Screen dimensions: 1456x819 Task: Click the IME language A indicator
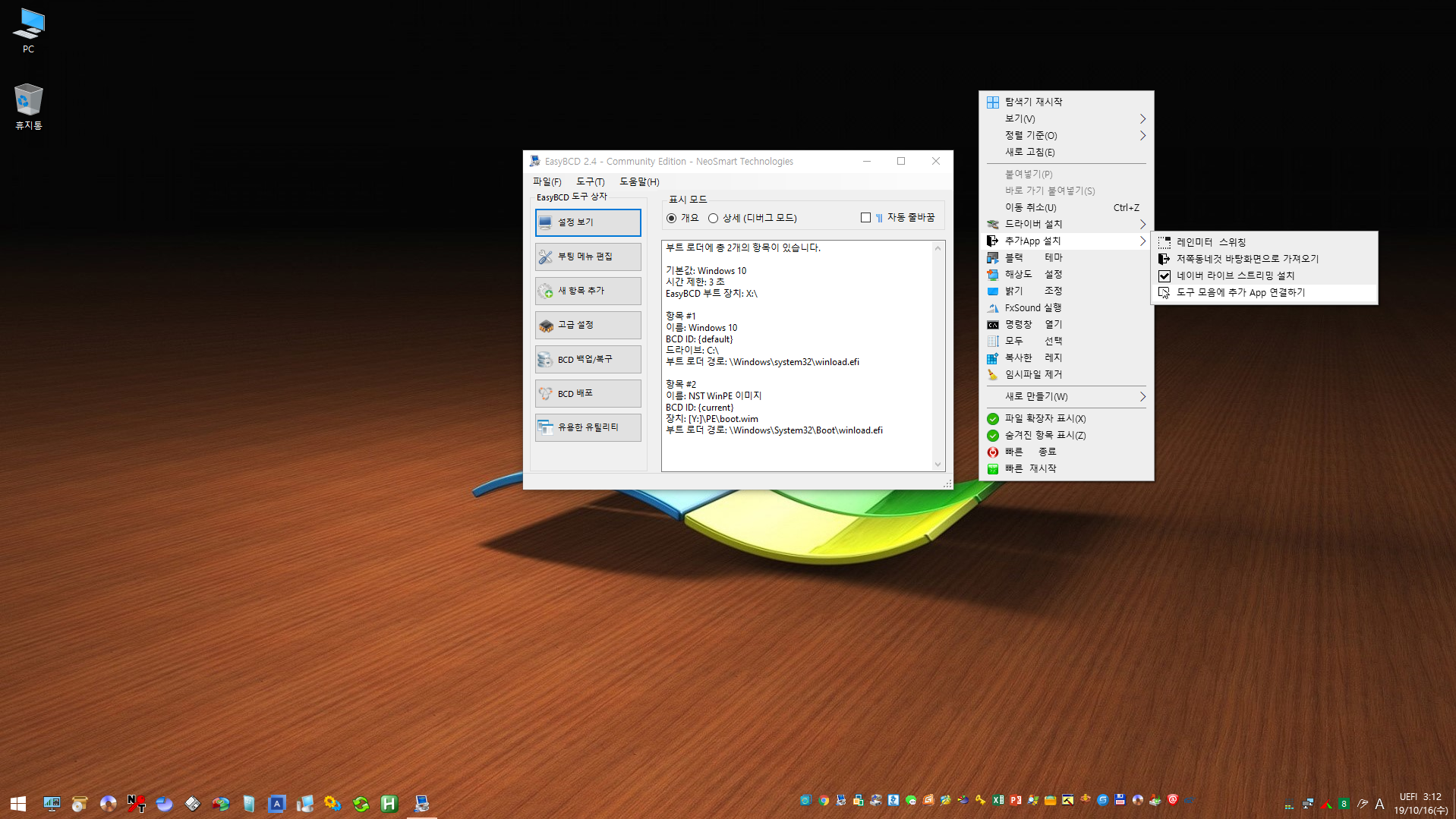(1379, 804)
